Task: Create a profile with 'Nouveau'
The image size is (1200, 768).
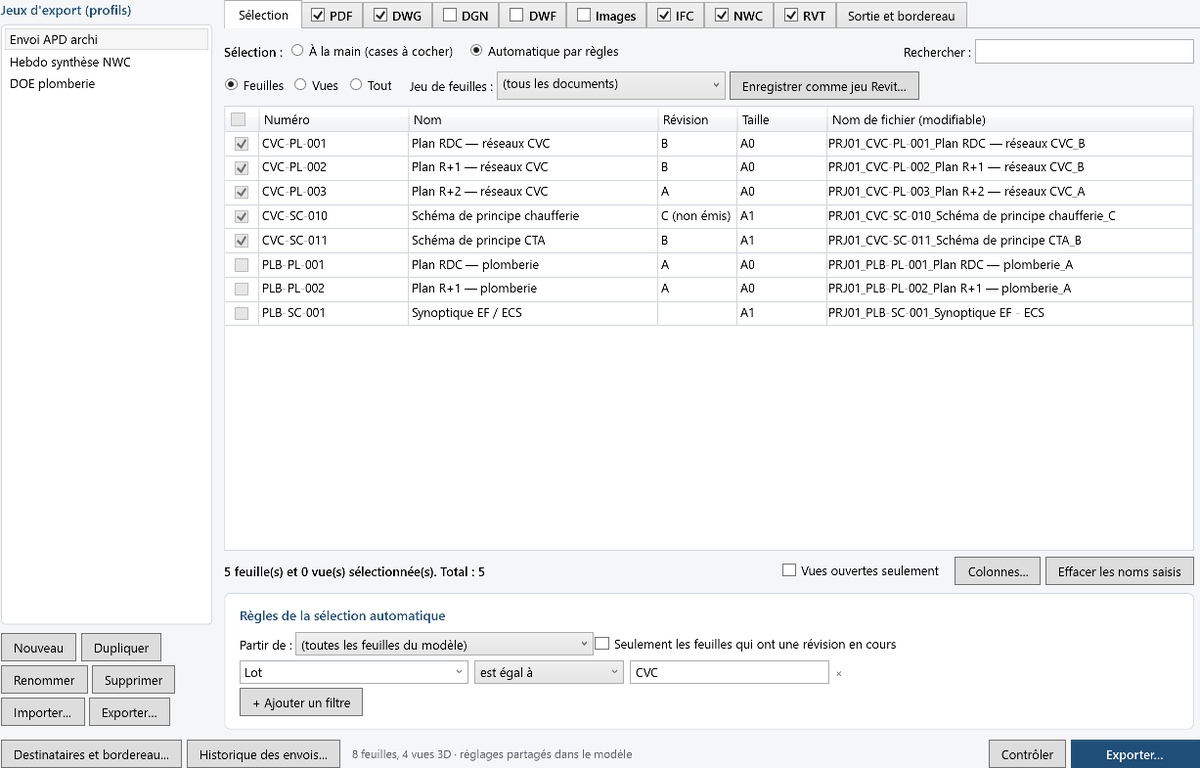Action: pos(39,648)
